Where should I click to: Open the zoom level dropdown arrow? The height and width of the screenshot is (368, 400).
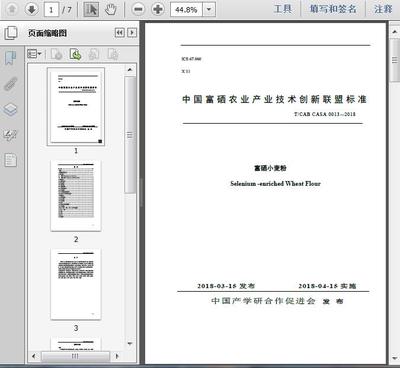pos(209,10)
